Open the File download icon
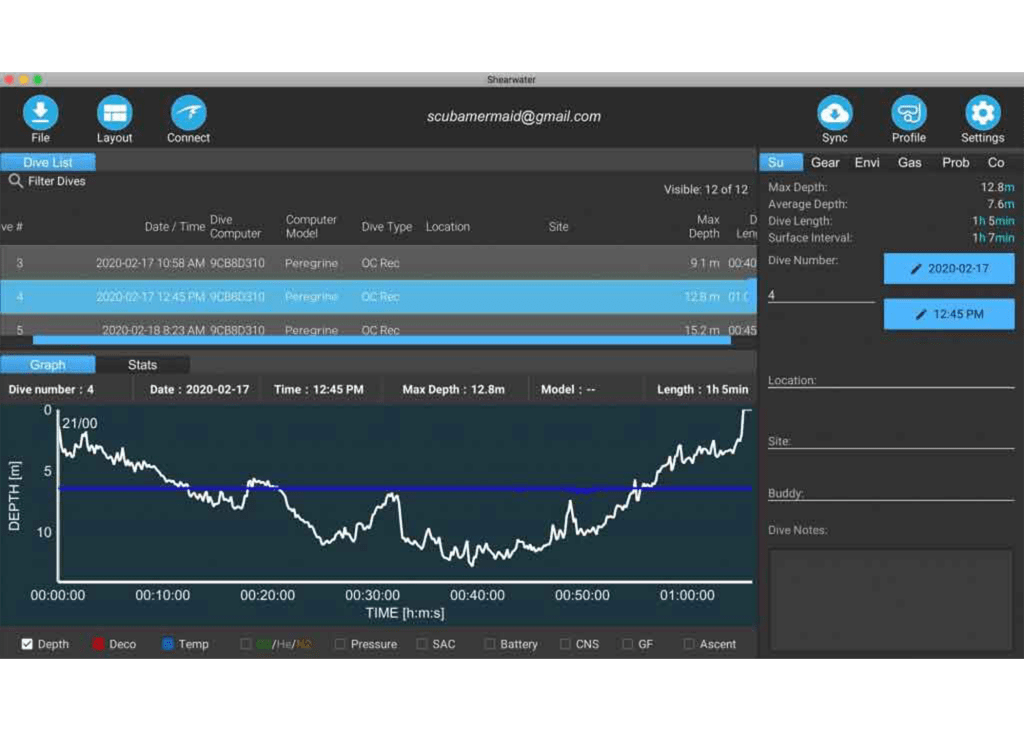 tap(40, 113)
